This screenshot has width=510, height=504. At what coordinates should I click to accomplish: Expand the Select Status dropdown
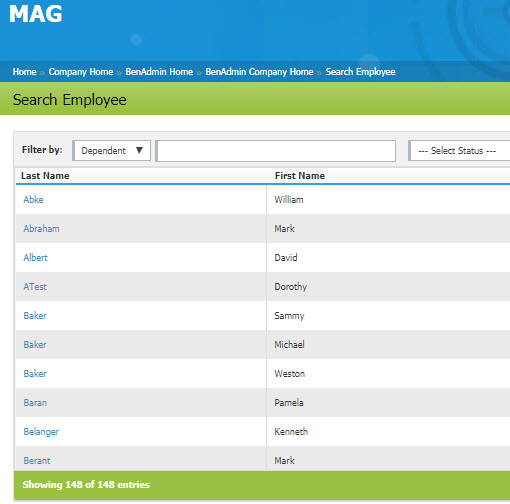click(x=459, y=151)
